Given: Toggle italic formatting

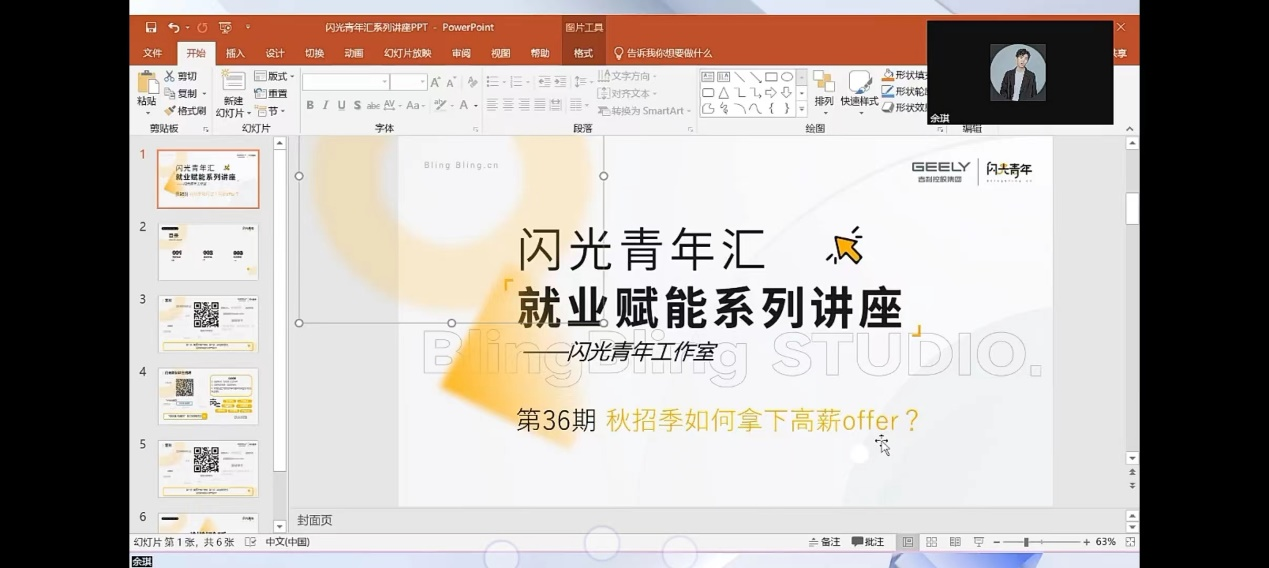Looking at the screenshot, I should (326, 105).
